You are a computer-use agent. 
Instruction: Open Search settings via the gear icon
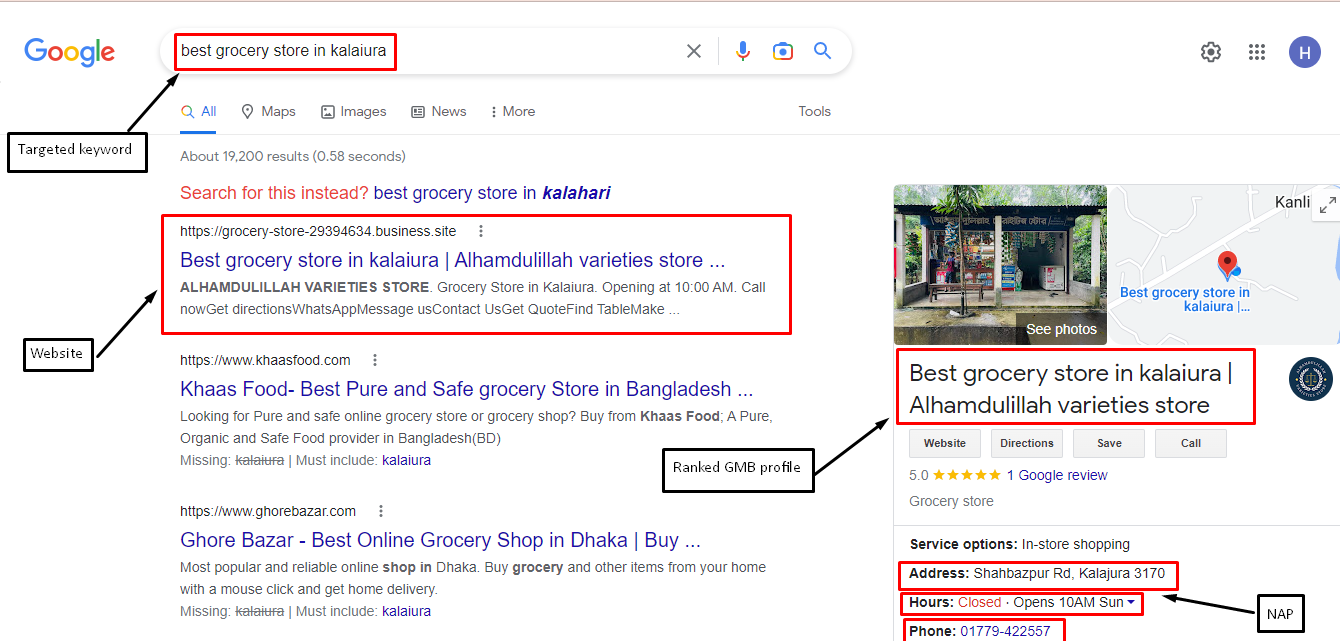1210,51
